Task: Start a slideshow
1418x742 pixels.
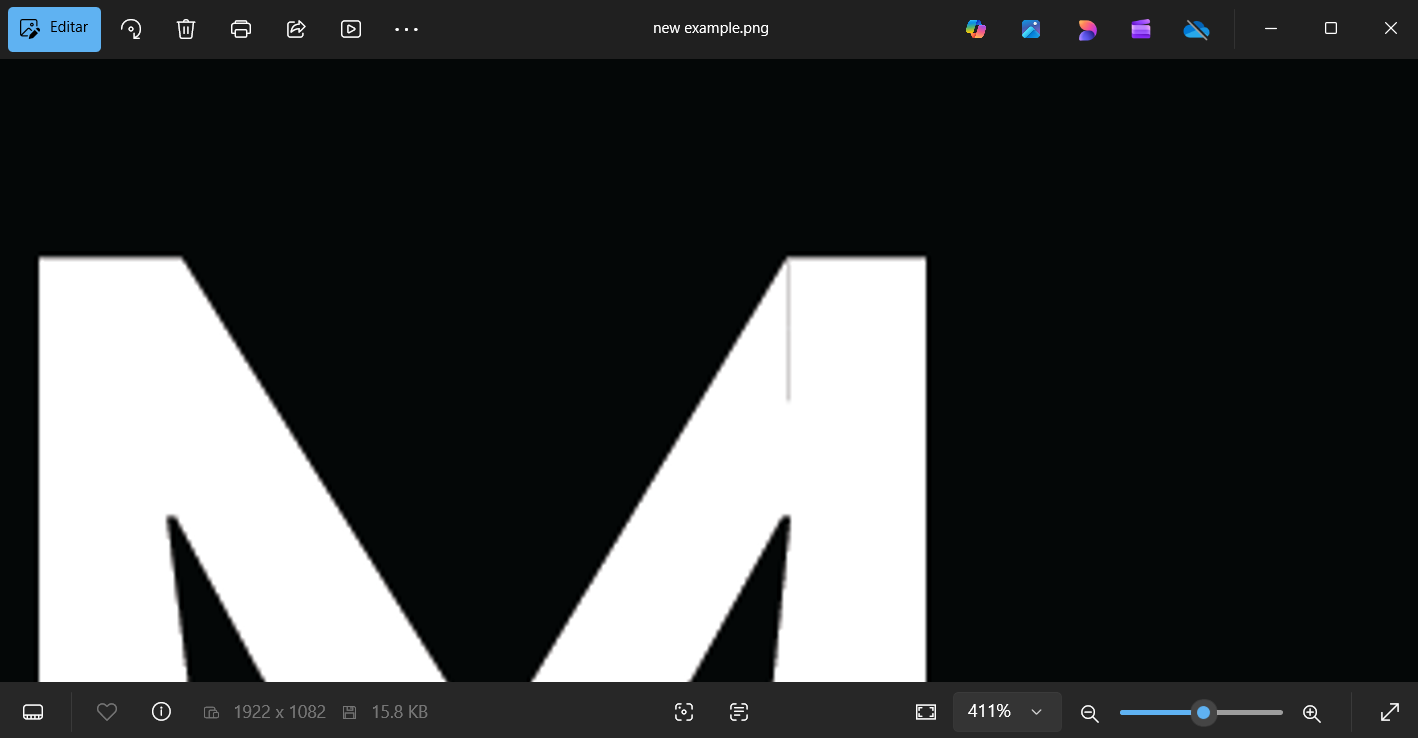Action: [x=351, y=29]
